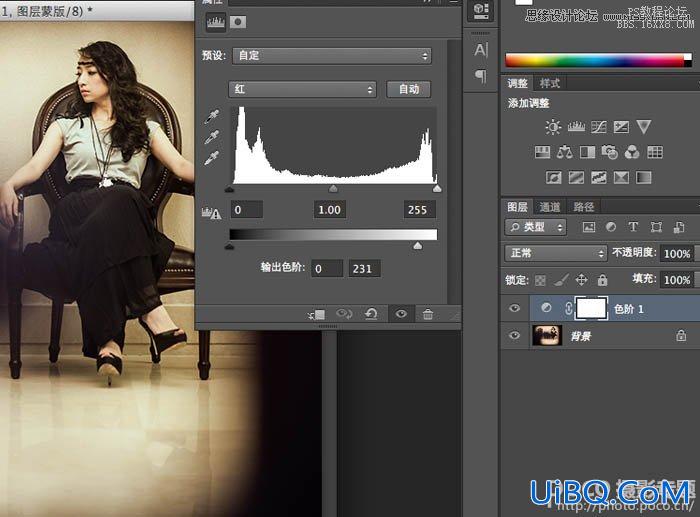Add Exposure adjustment

[621, 127]
